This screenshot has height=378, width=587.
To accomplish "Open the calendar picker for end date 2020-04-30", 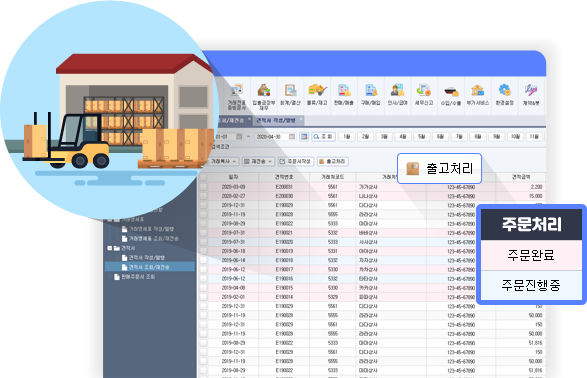I will tap(292, 137).
